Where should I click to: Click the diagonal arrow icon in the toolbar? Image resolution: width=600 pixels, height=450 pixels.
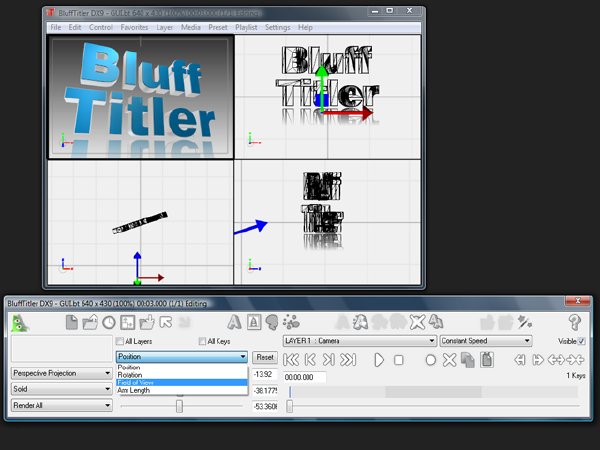tap(166, 322)
